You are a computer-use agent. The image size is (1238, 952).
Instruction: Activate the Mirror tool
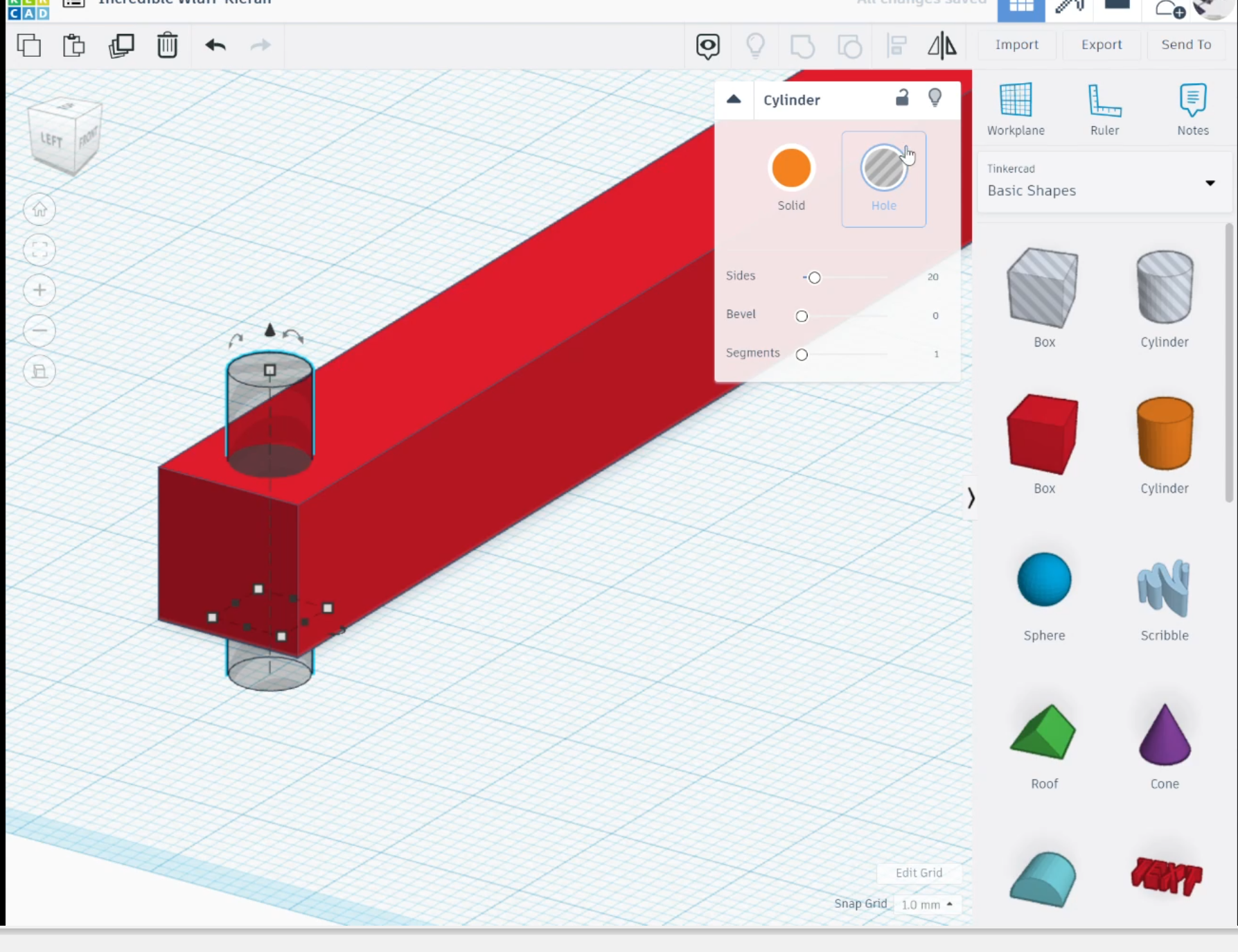942,46
